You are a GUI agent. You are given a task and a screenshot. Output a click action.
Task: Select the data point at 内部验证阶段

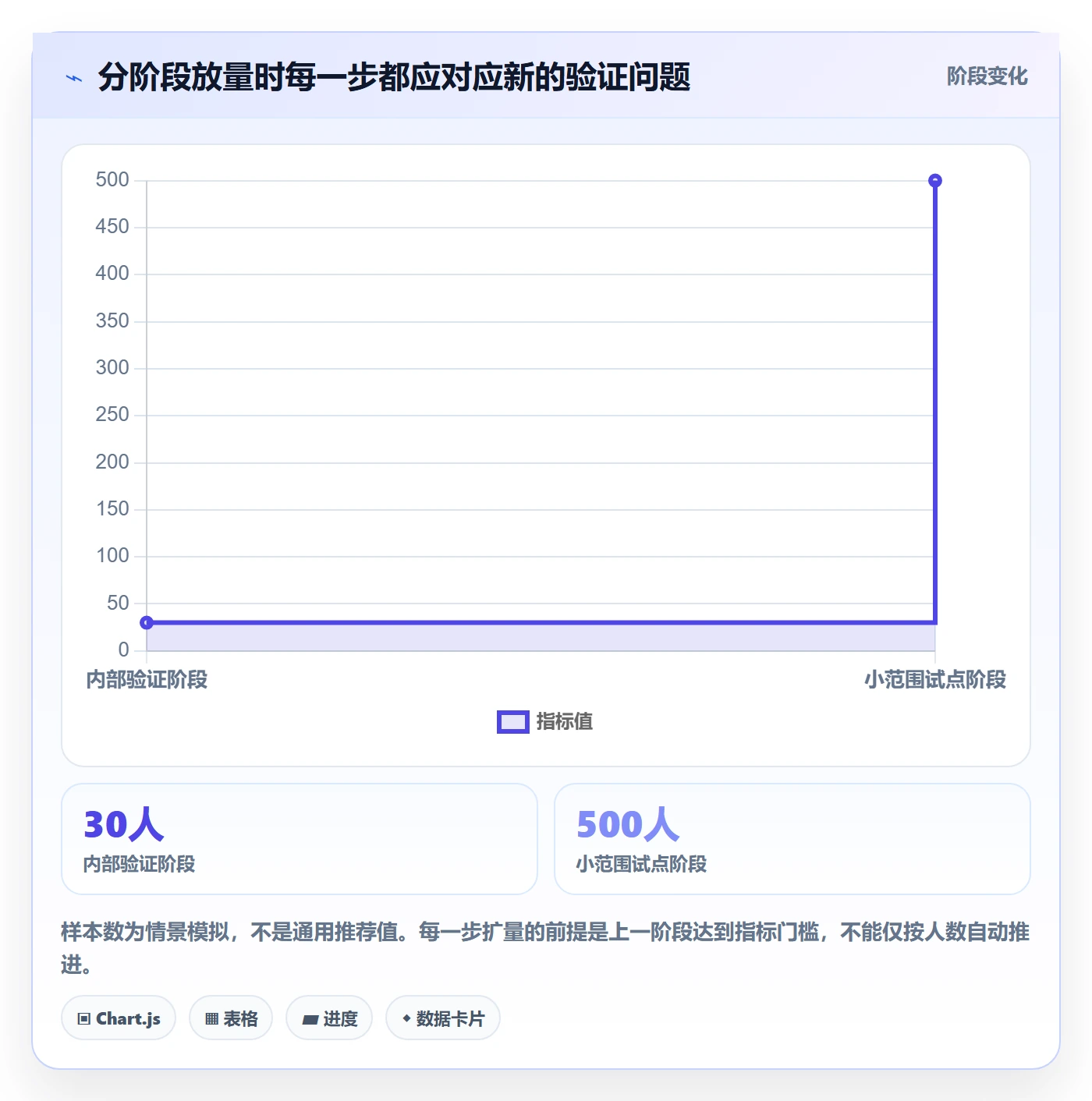tap(147, 622)
